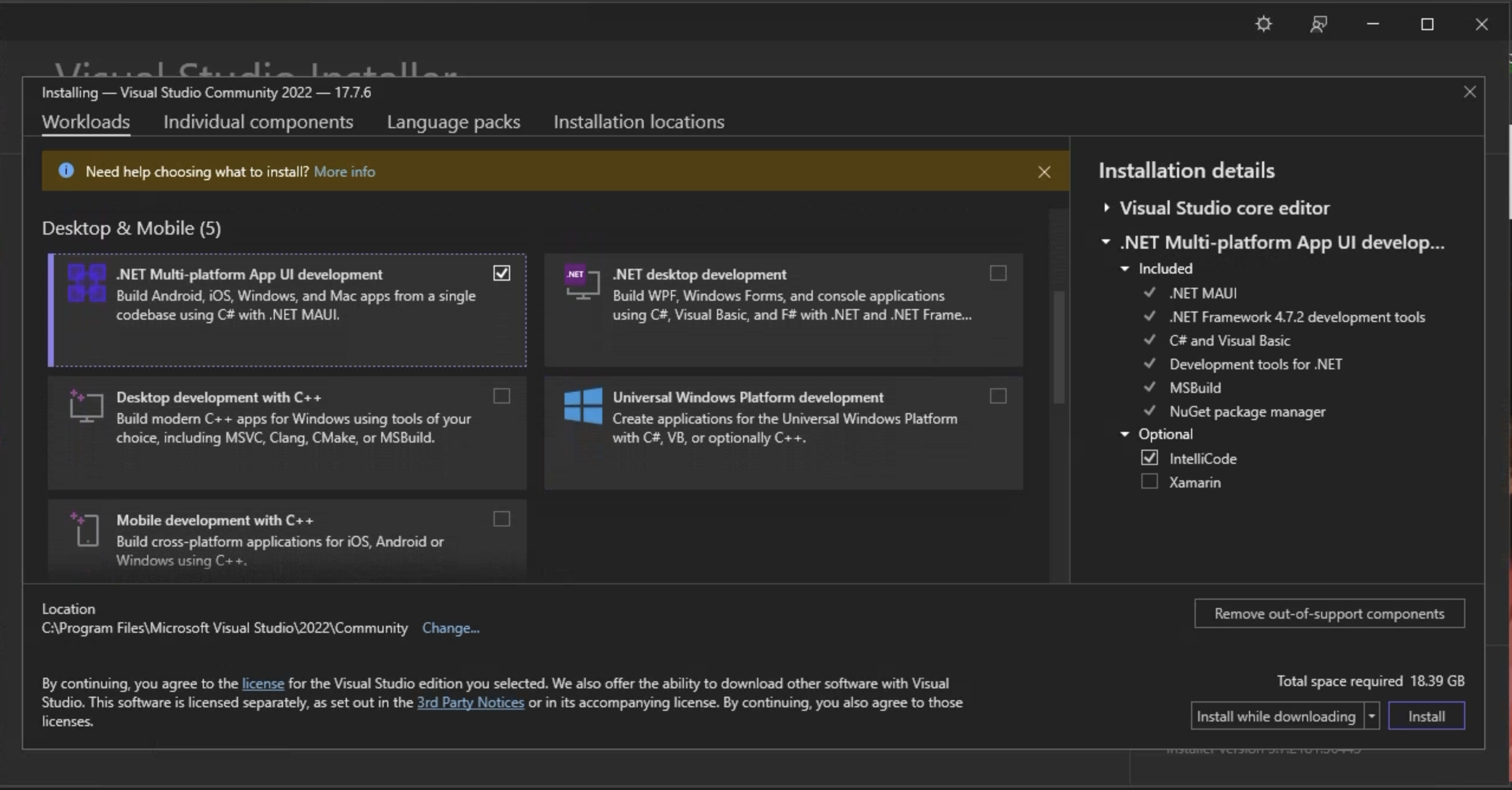Open the Language packs tab

[453, 122]
